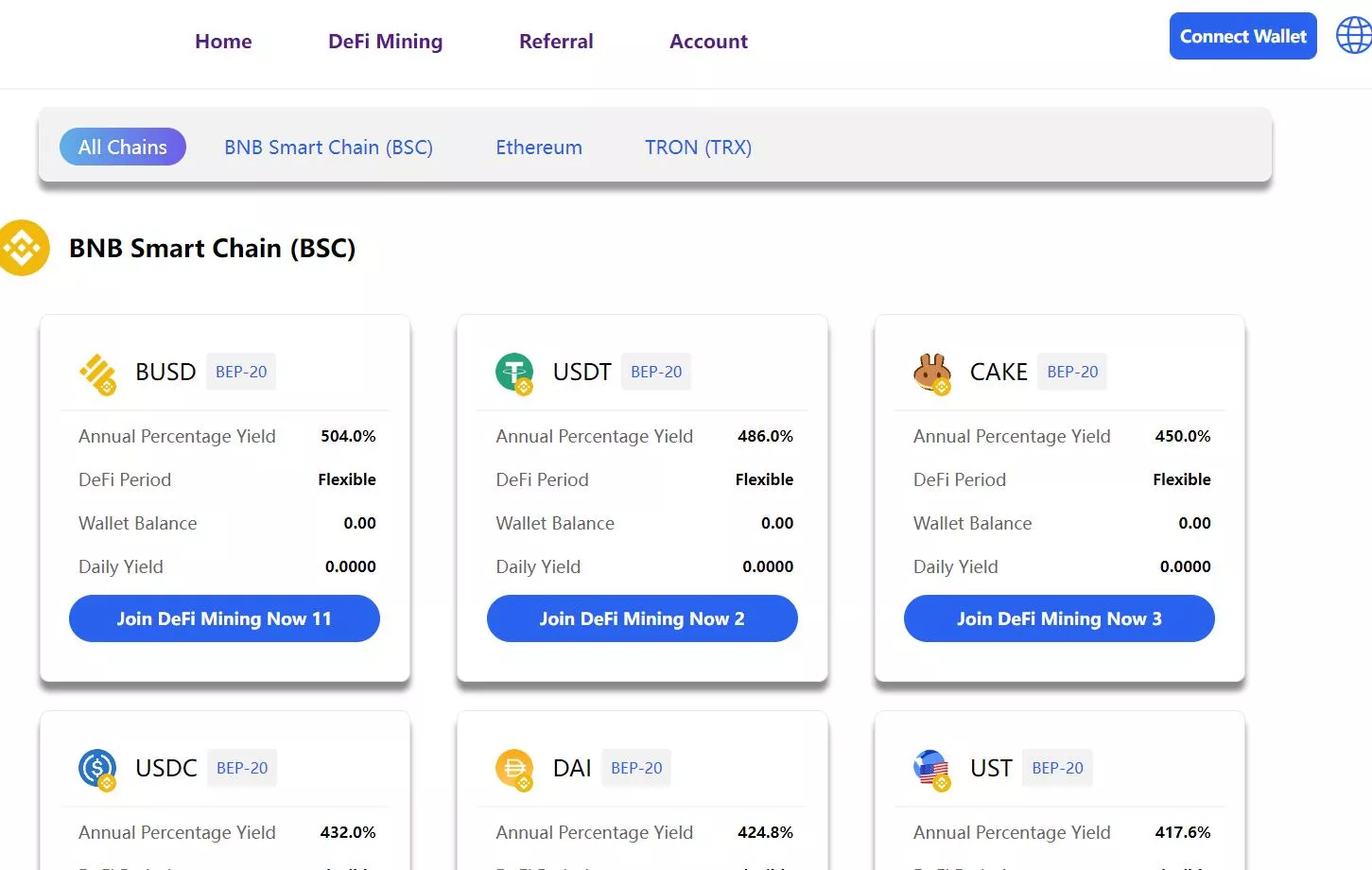Screen dimensions: 1372x870
Task: Click Join DeFi Mining Now 3 for CAKE
Action: point(1059,618)
